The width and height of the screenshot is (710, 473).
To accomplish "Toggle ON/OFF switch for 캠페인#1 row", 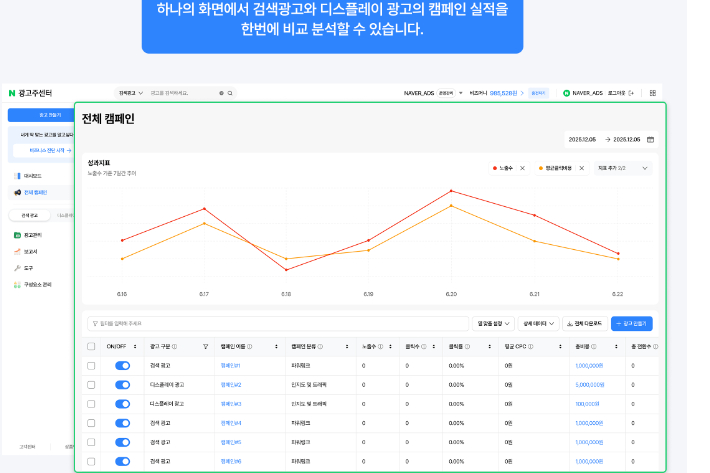I will click(x=123, y=366).
